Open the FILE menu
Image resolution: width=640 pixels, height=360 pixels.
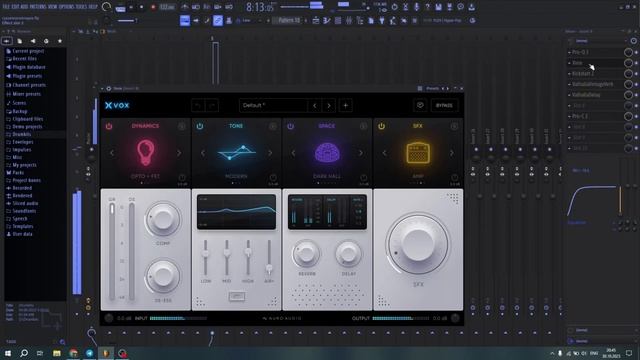click(x=7, y=7)
